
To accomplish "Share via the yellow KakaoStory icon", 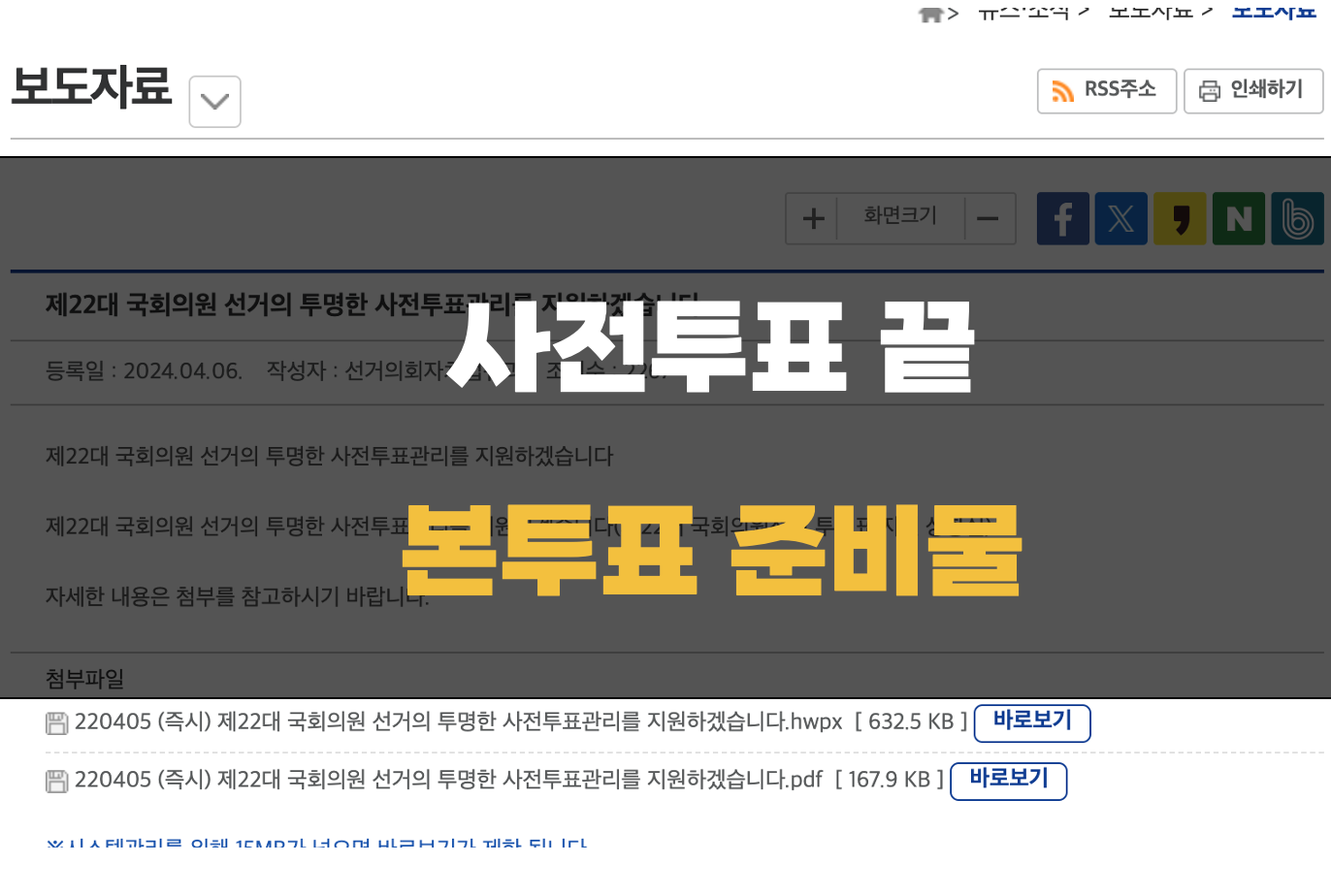I will pyautogui.click(x=1180, y=218).
